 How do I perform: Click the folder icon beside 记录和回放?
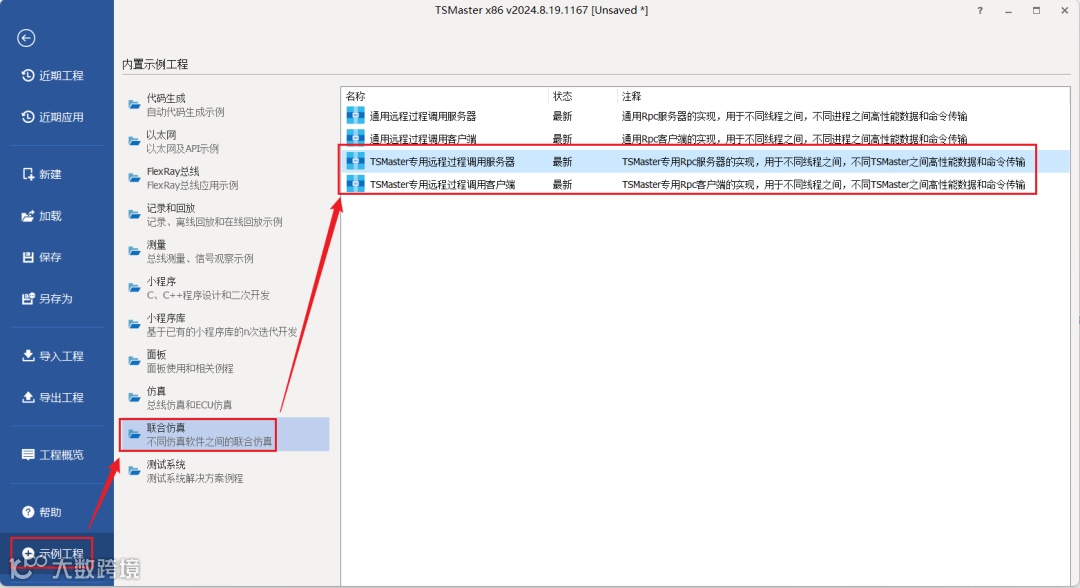coord(134,214)
